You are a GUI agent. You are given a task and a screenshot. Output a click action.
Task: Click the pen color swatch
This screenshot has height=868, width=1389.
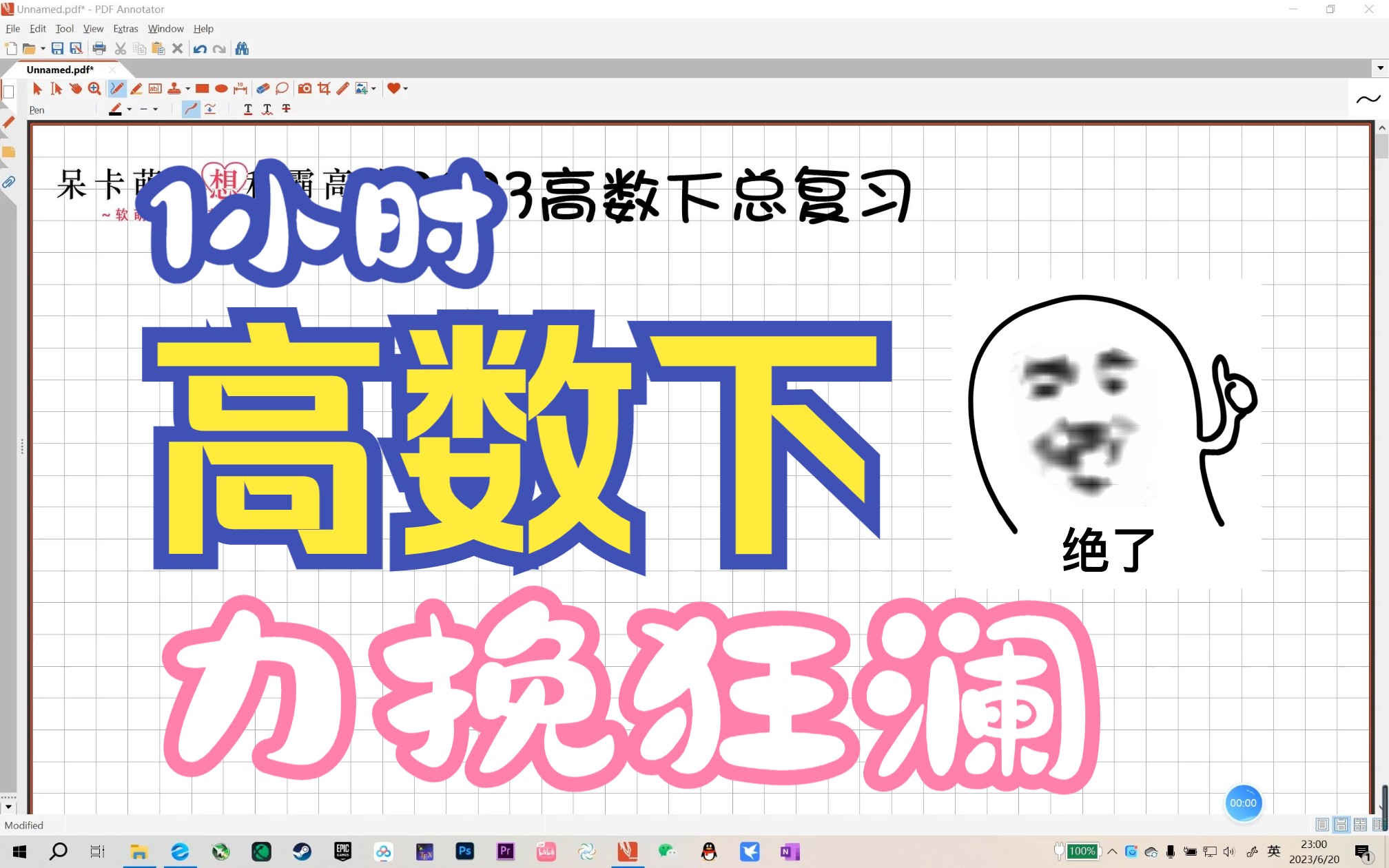[115, 110]
